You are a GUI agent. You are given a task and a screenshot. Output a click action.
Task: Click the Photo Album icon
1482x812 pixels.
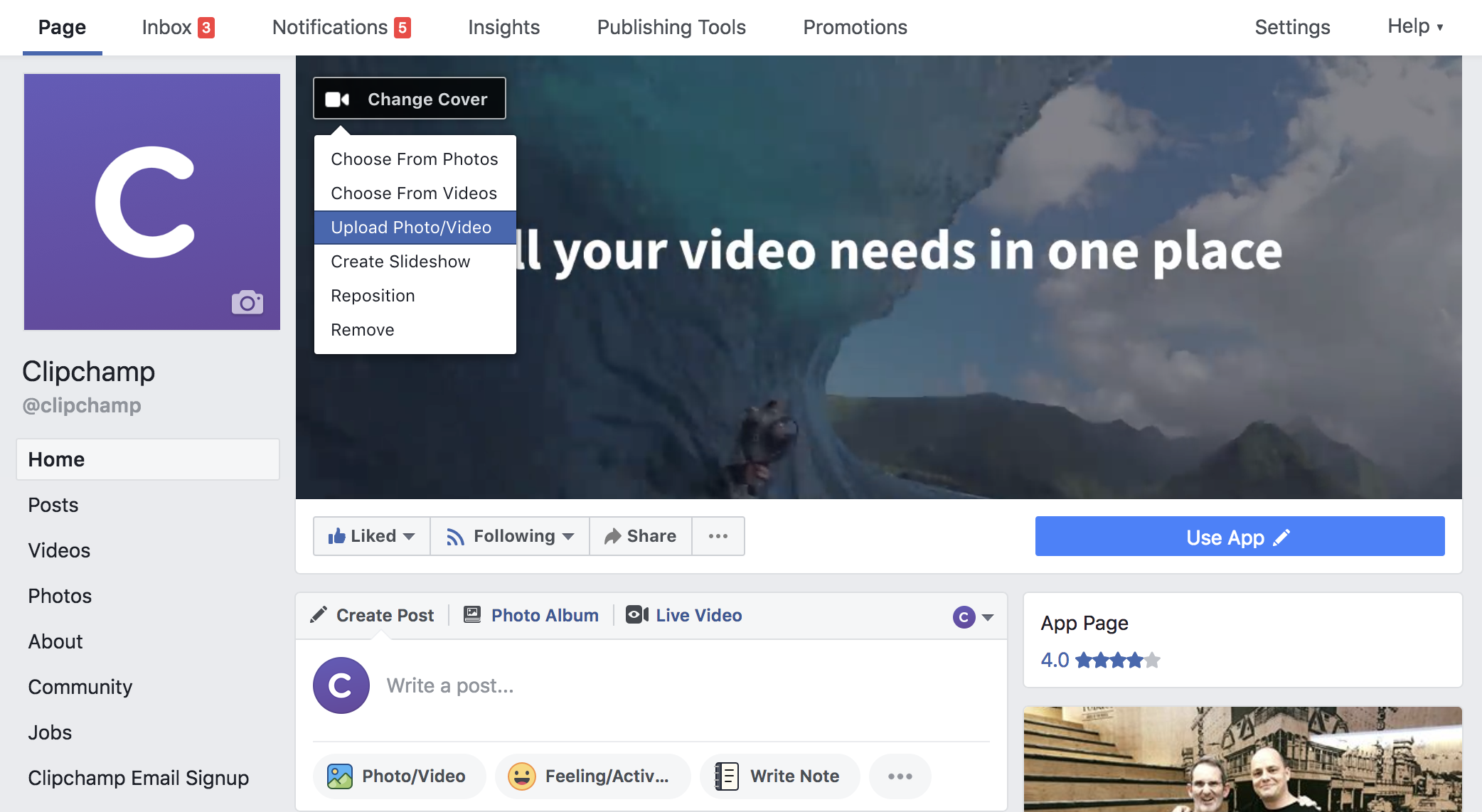pyautogui.click(x=470, y=614)
